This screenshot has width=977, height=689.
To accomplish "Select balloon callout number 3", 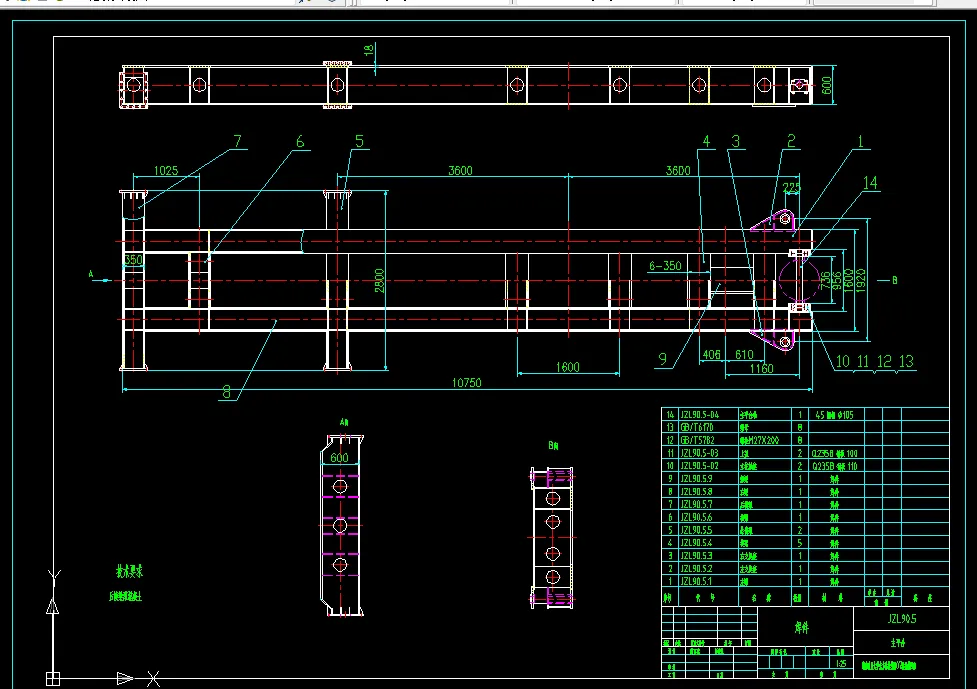I will [x=736, y=141].
